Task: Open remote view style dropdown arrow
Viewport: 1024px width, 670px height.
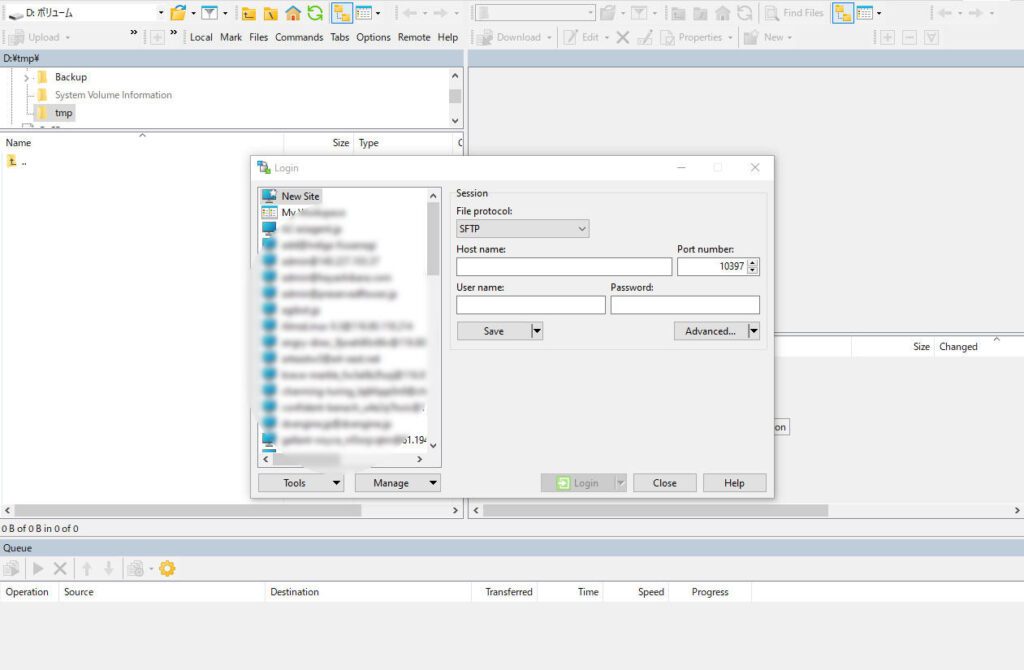Action: 879,13
